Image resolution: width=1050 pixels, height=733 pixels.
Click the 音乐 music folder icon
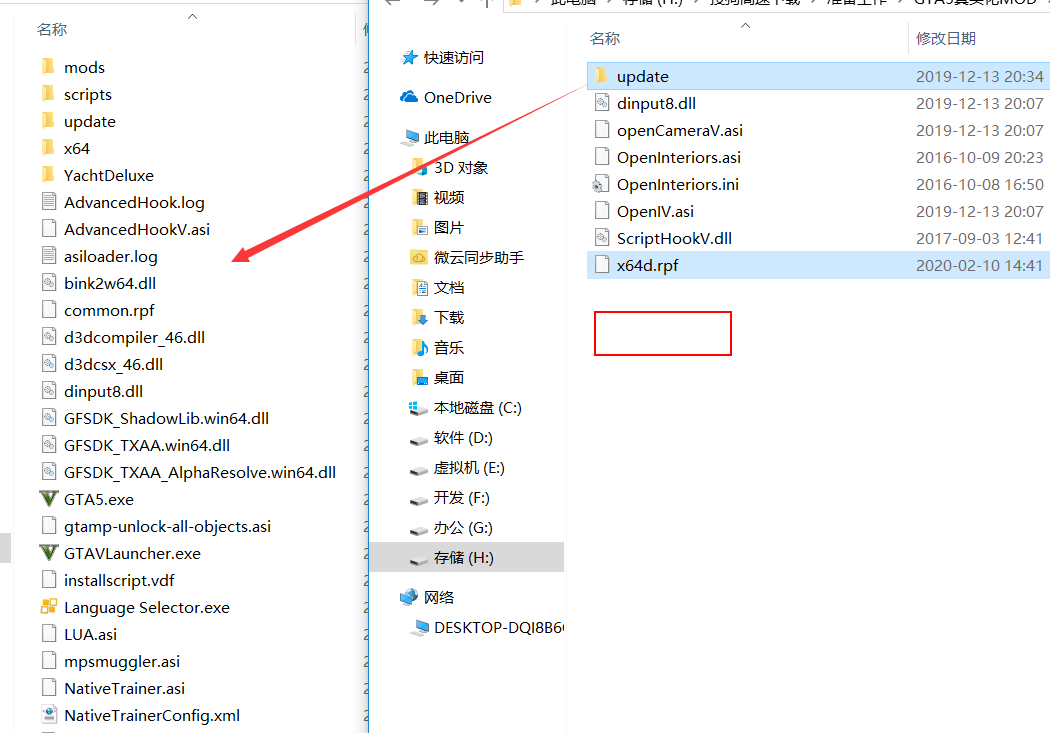click(x=420, y=347)
